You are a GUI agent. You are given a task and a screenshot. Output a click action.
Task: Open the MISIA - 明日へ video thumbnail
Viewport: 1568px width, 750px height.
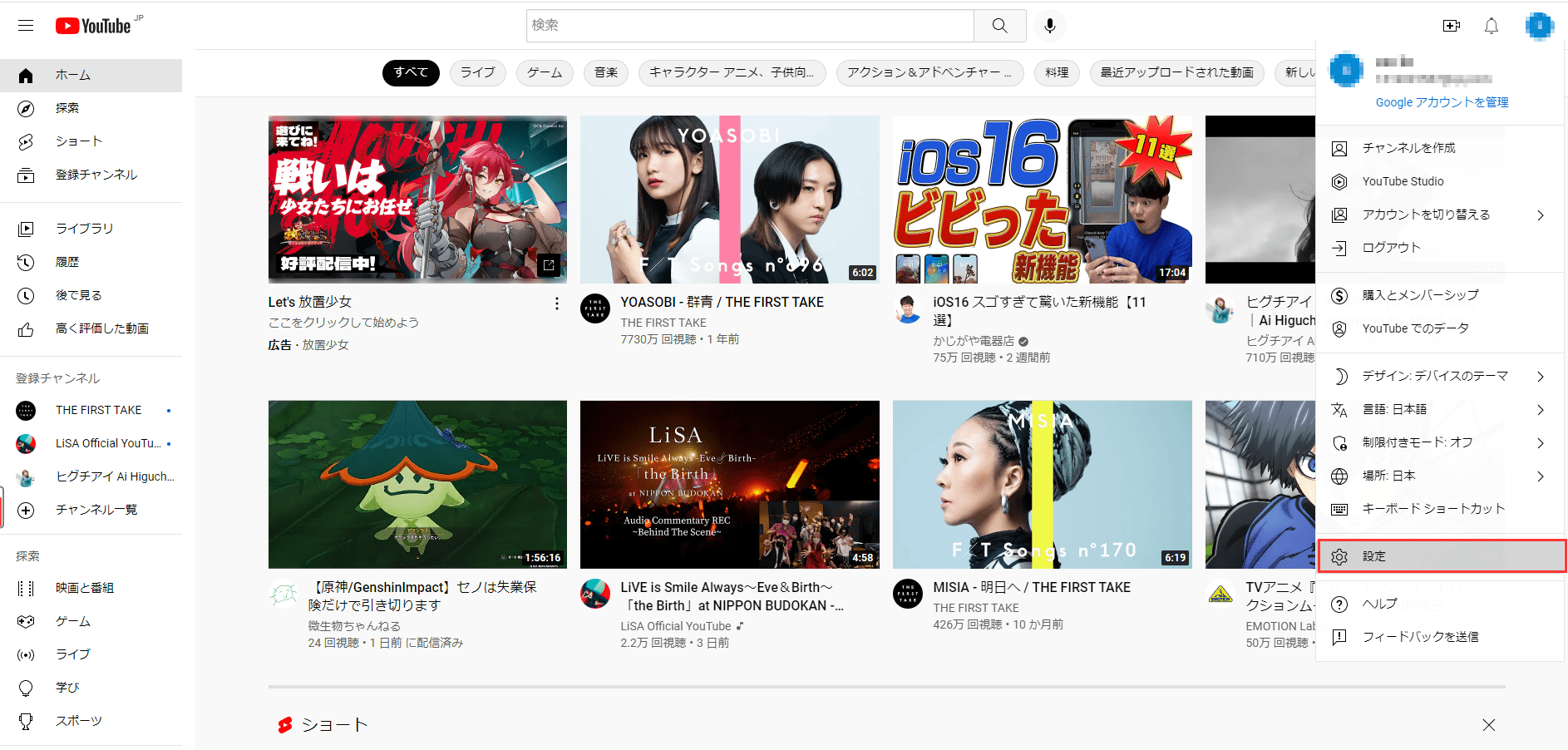coord(1042,485)
